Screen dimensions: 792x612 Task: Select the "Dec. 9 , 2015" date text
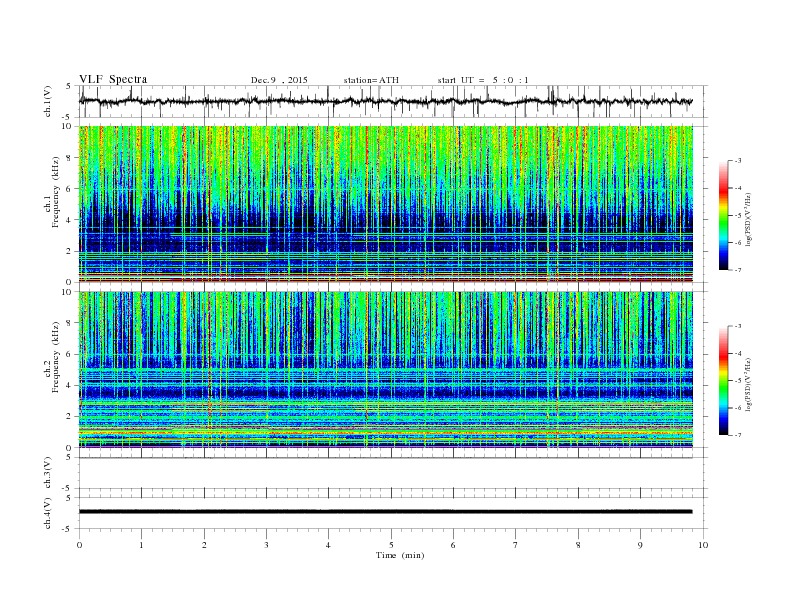[x=279, y=80]
